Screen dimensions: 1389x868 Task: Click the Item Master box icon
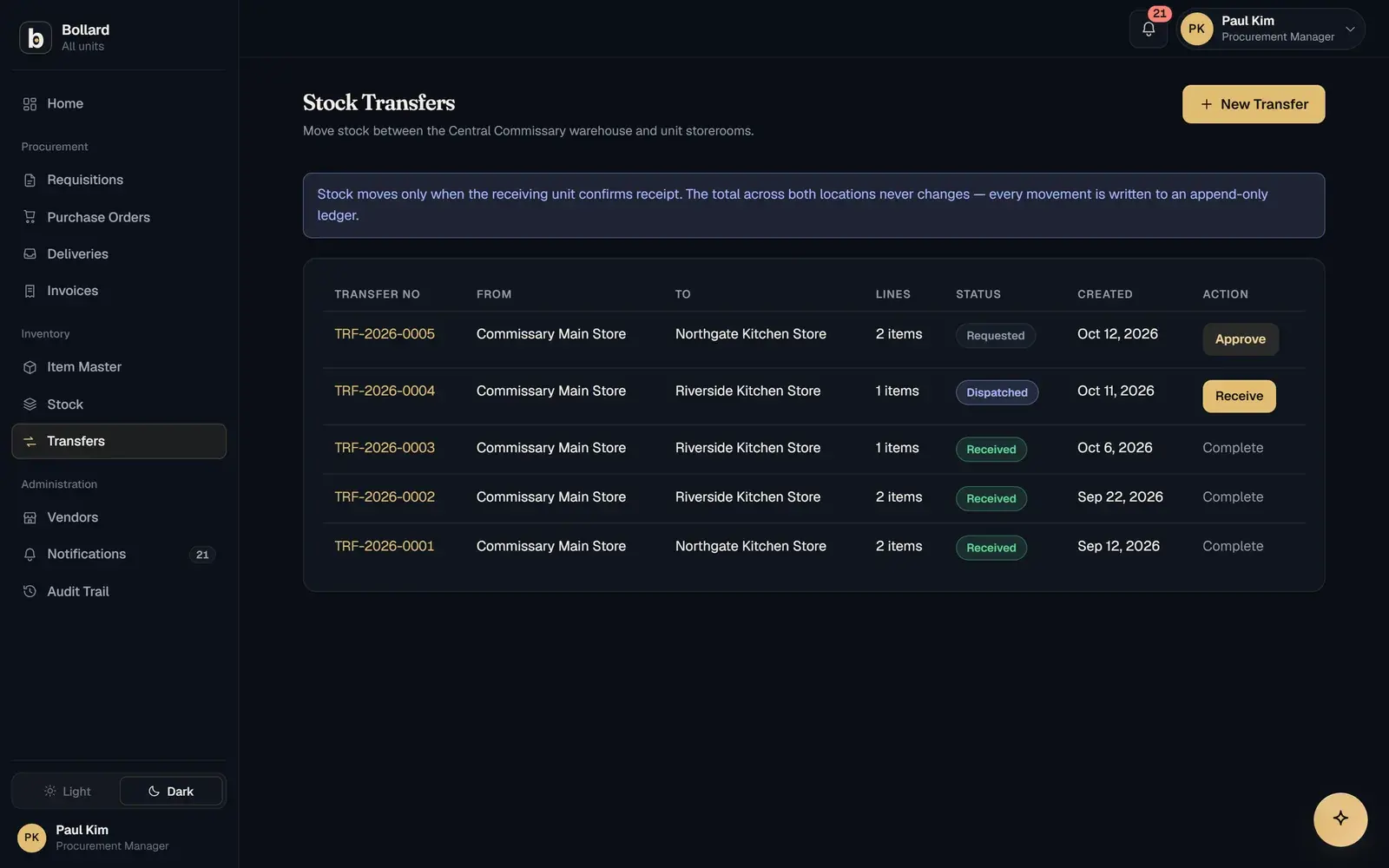click(x=30, y=367)
